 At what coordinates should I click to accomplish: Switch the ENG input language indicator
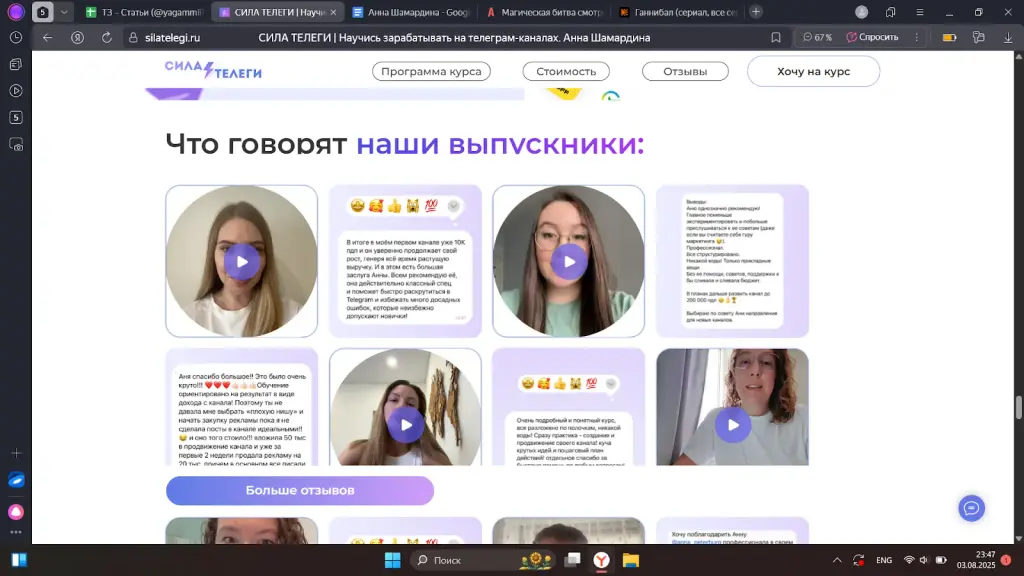tap(884, 560)
